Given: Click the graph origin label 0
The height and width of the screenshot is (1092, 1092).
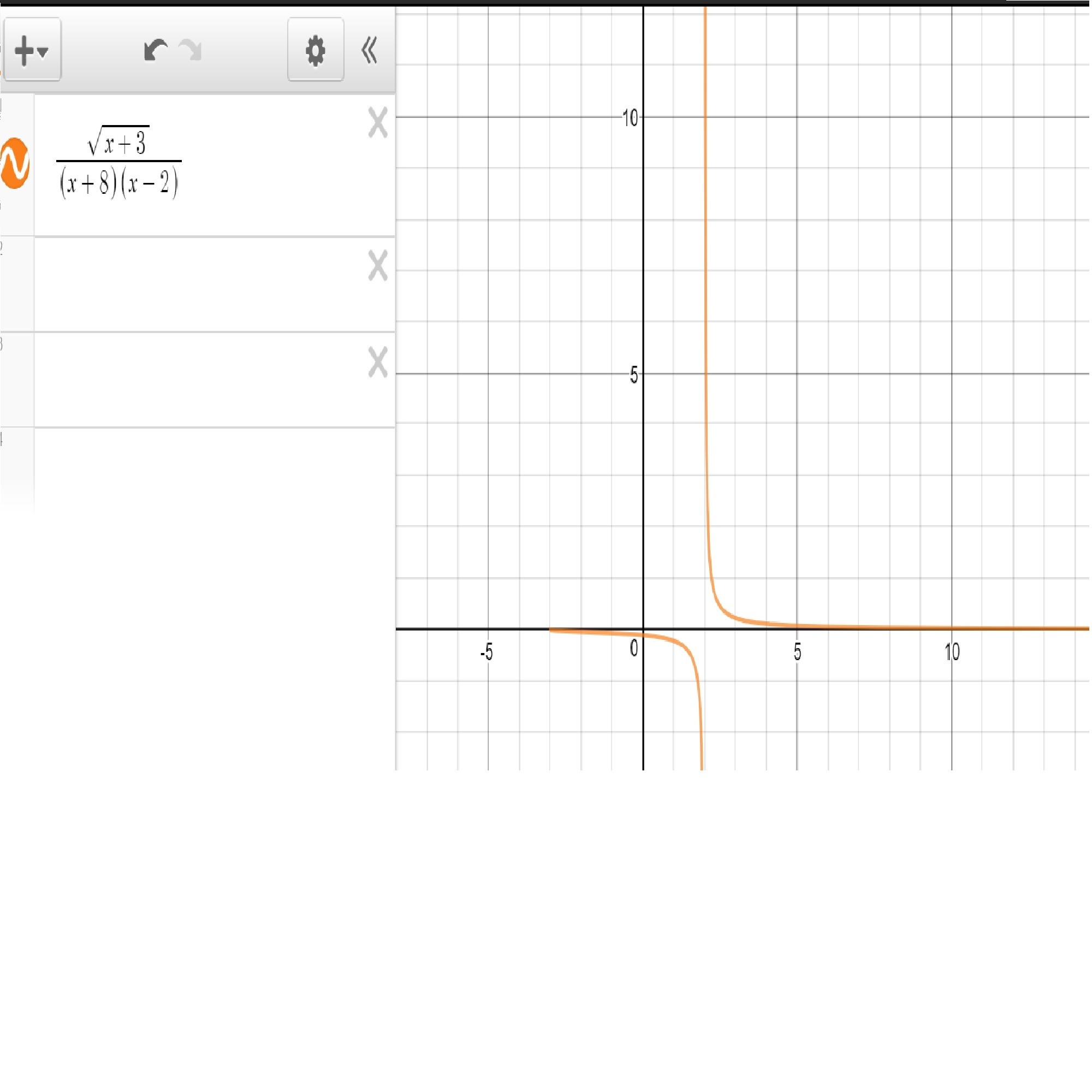Looking at the screenshot, I should pos(633,648).
